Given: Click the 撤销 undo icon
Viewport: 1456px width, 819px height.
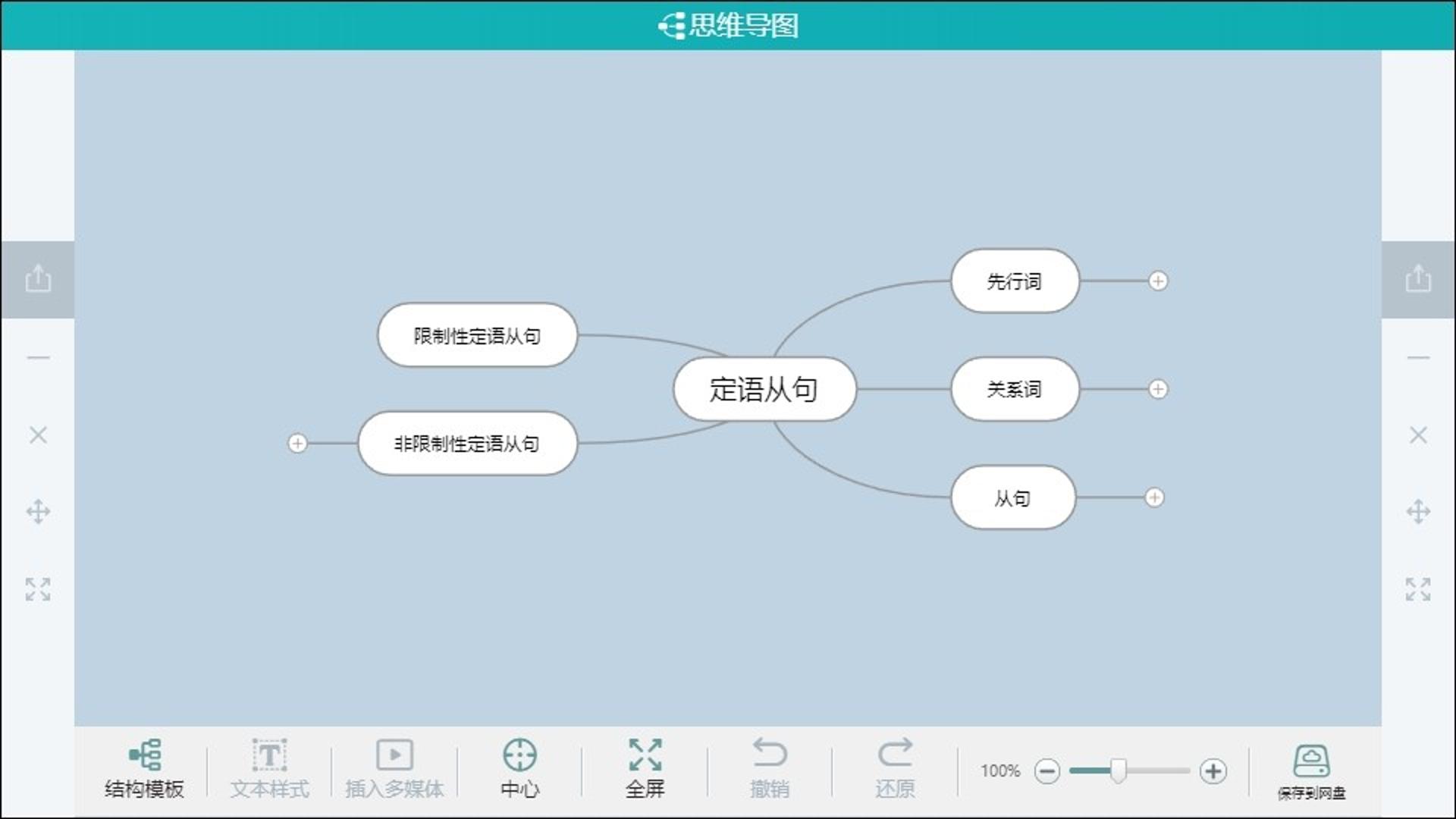Looking at the screenshot, I should tap(770, 754).
